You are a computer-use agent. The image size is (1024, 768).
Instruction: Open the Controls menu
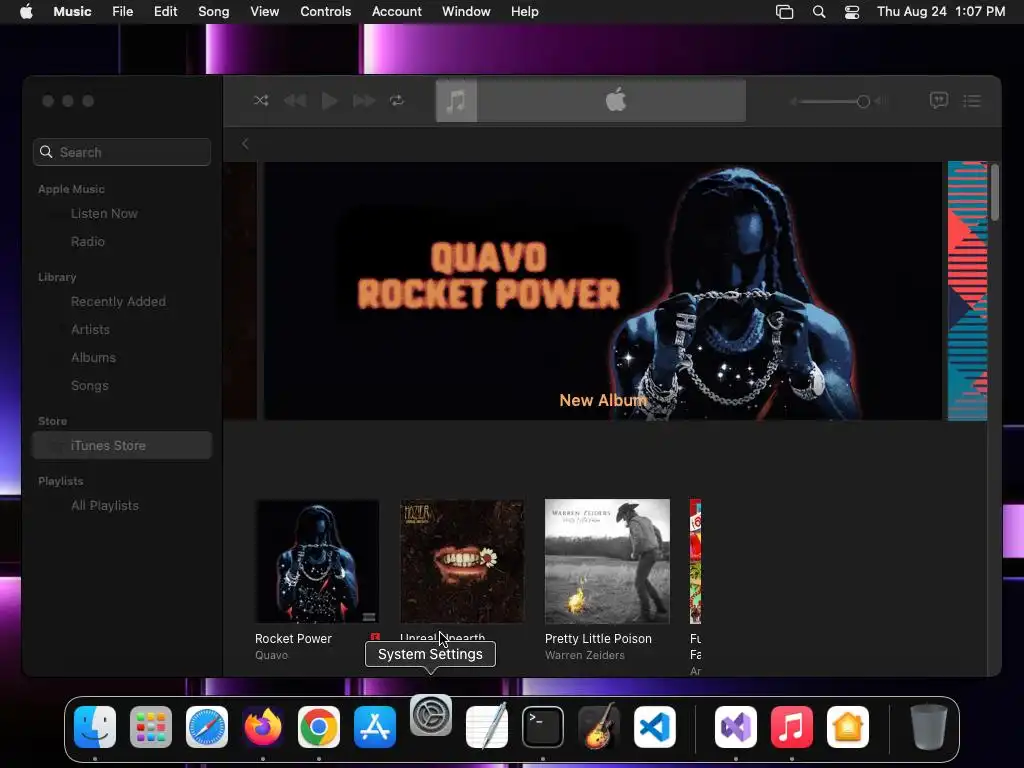coord(325,12)
